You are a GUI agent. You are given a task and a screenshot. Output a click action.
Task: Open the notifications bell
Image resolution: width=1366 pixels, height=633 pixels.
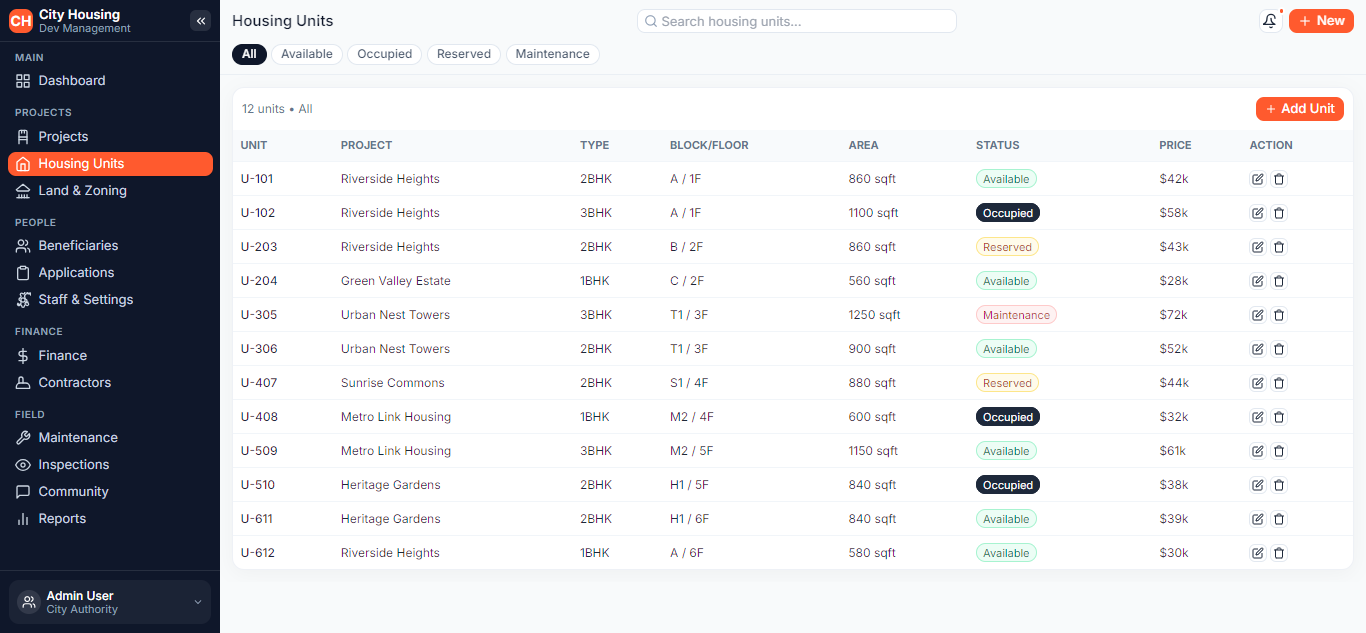1270,21
